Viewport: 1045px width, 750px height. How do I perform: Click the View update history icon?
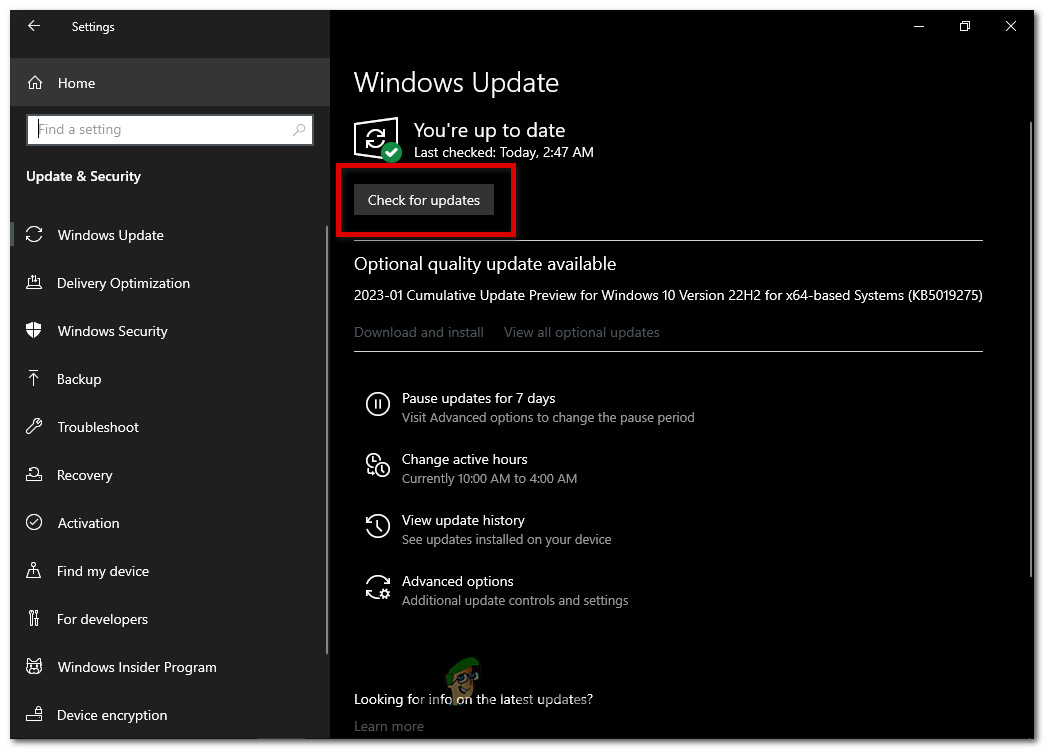[377, 526]
